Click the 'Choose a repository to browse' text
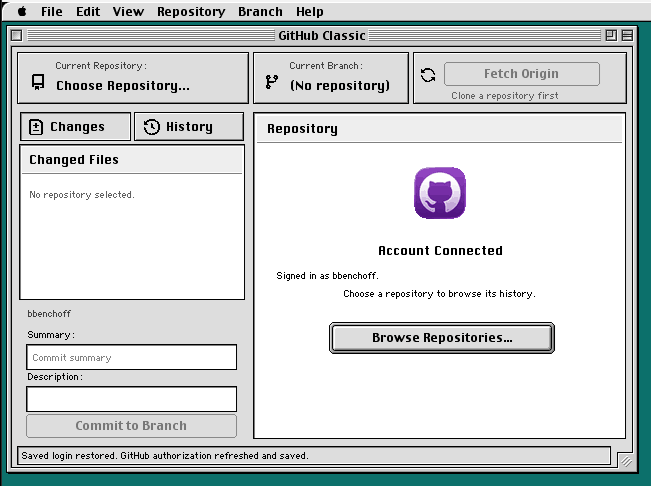The image size is (651, 486). pos(439,294)
